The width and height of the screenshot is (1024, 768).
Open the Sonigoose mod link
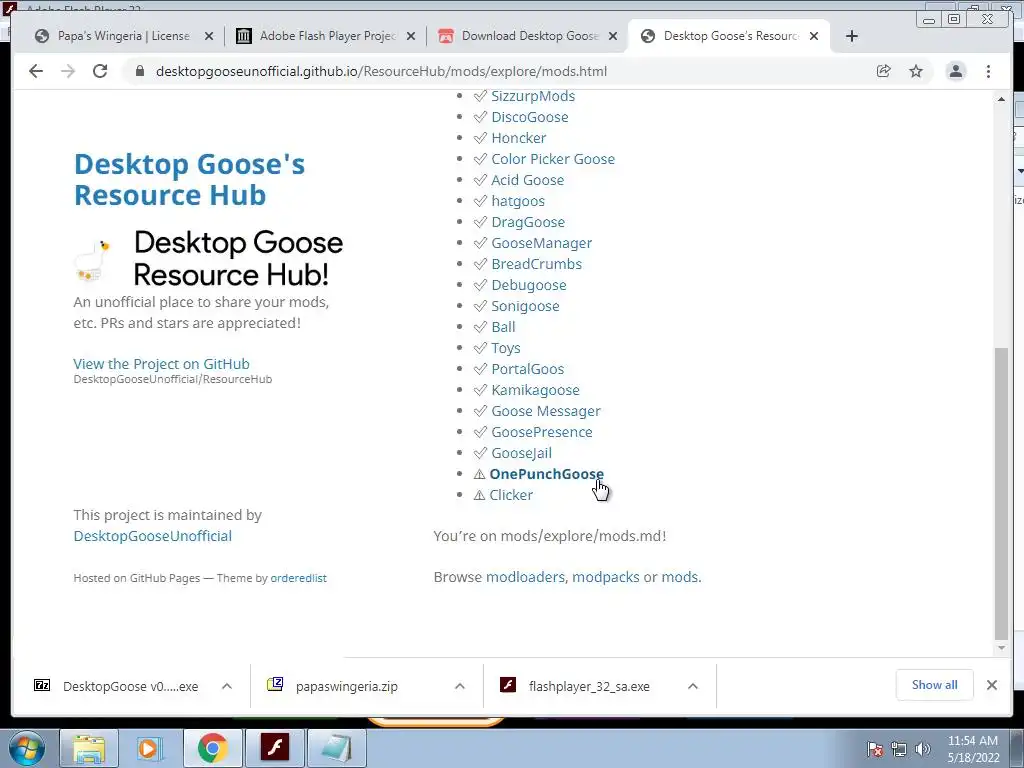point(525,306)
